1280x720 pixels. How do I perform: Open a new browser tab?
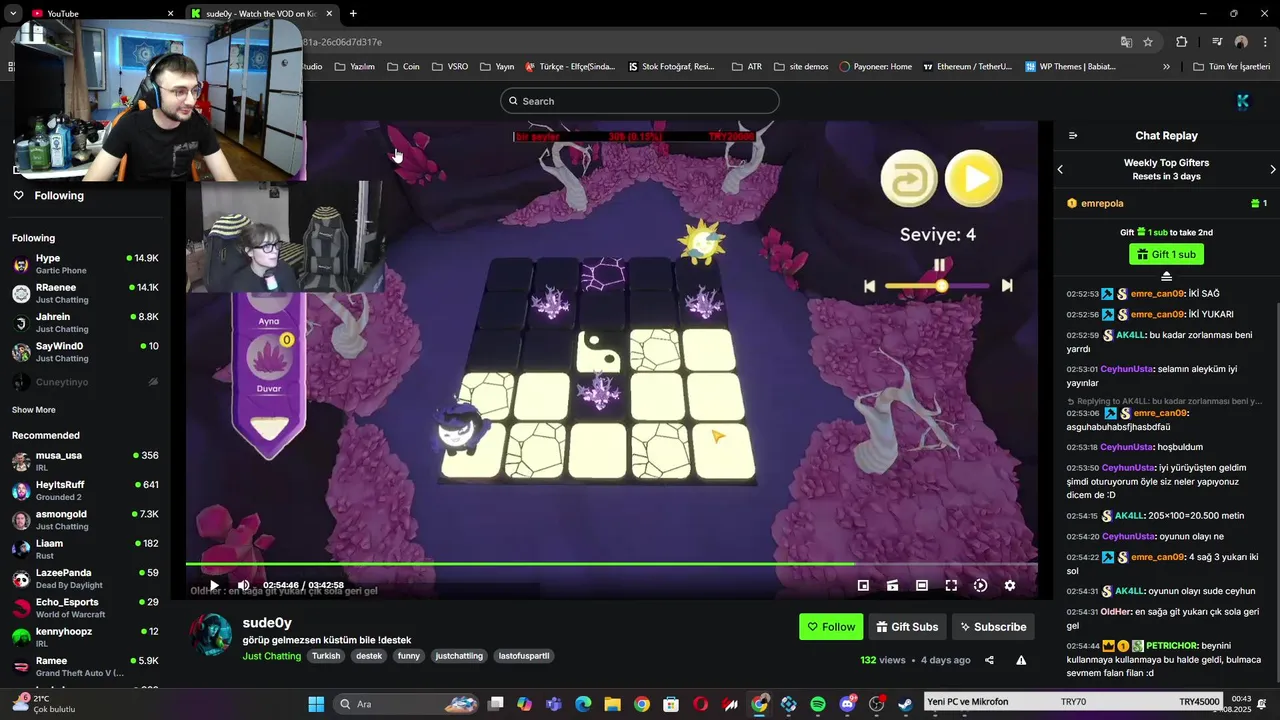coord(353,13)
